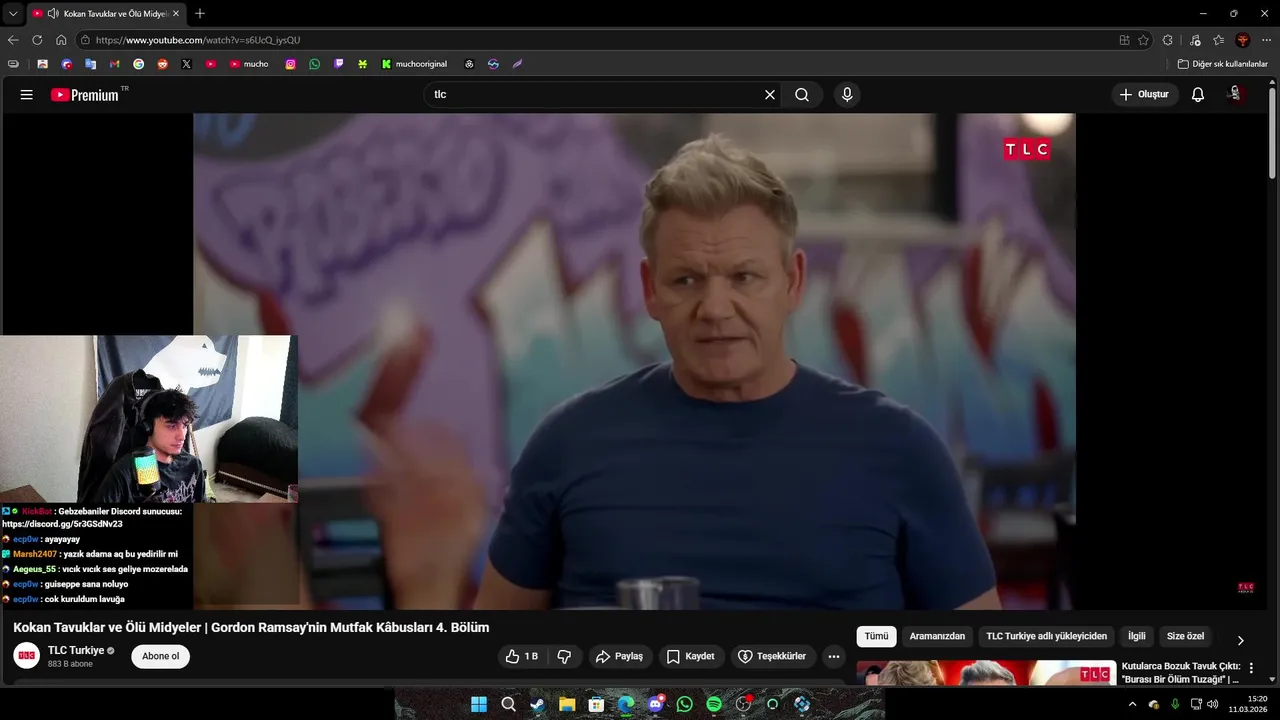Open Steam from the taskbar
The width and height of the screenshot is (1280, 720).
click(537, 704)
